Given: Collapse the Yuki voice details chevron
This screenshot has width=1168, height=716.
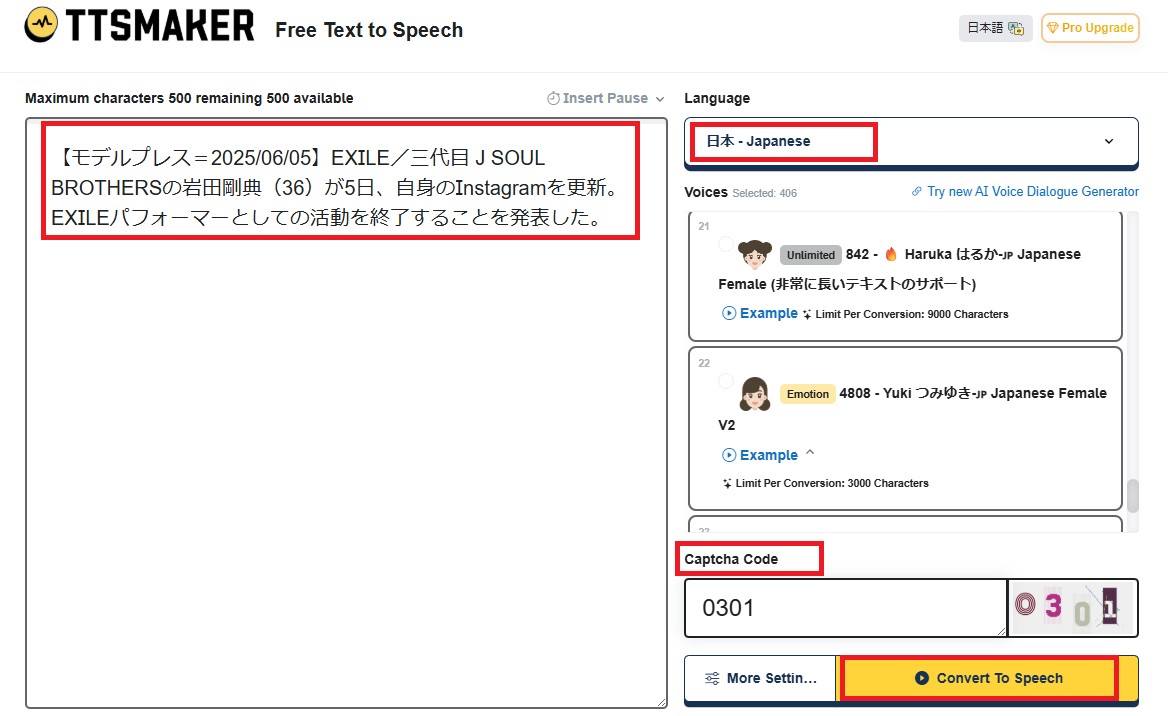Looking at the screenshot, I should click(810, 452).
